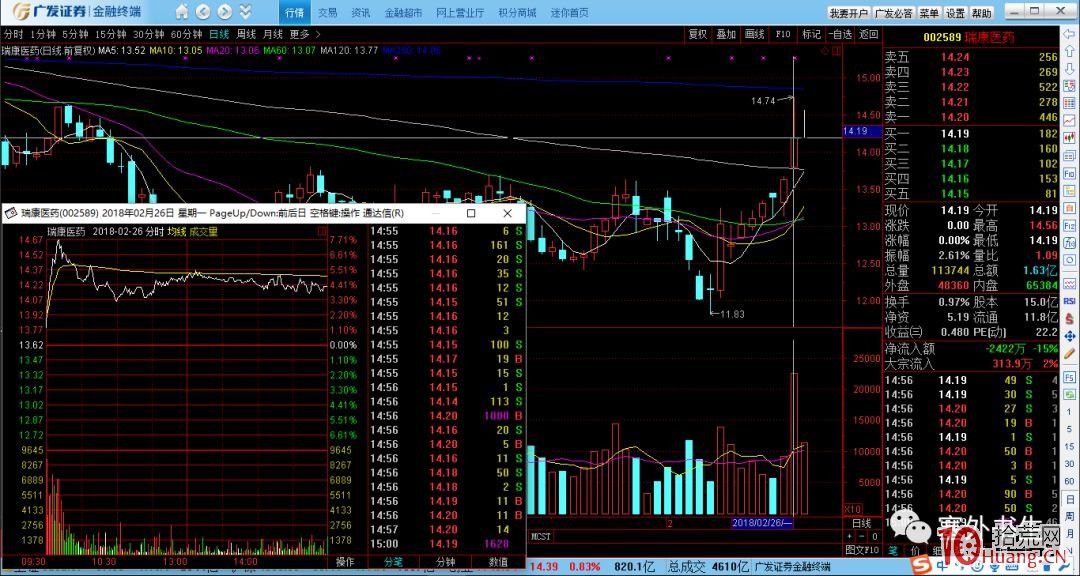Click the 广发必答 button
This screenshot has height=576, width=1080.
[x=893, y=13]
